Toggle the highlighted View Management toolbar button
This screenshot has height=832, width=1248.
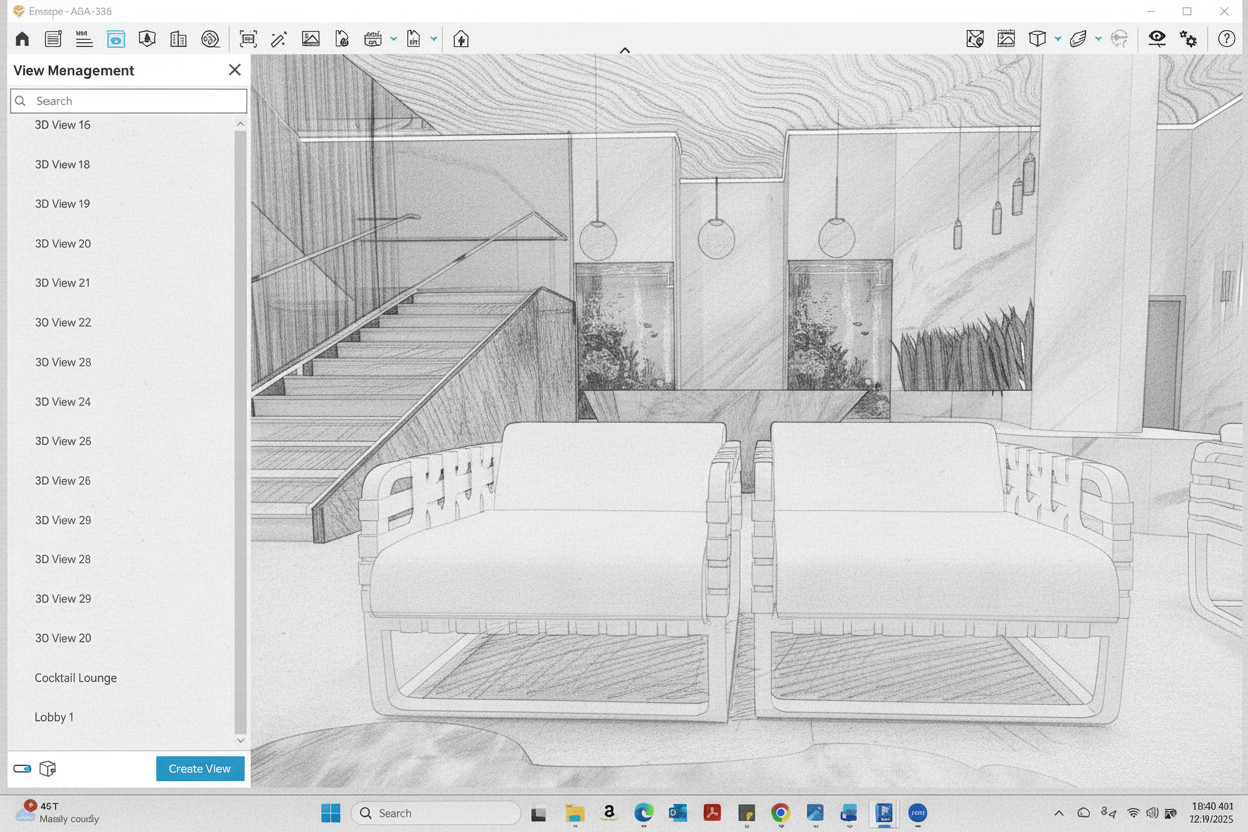coord(116,39)
